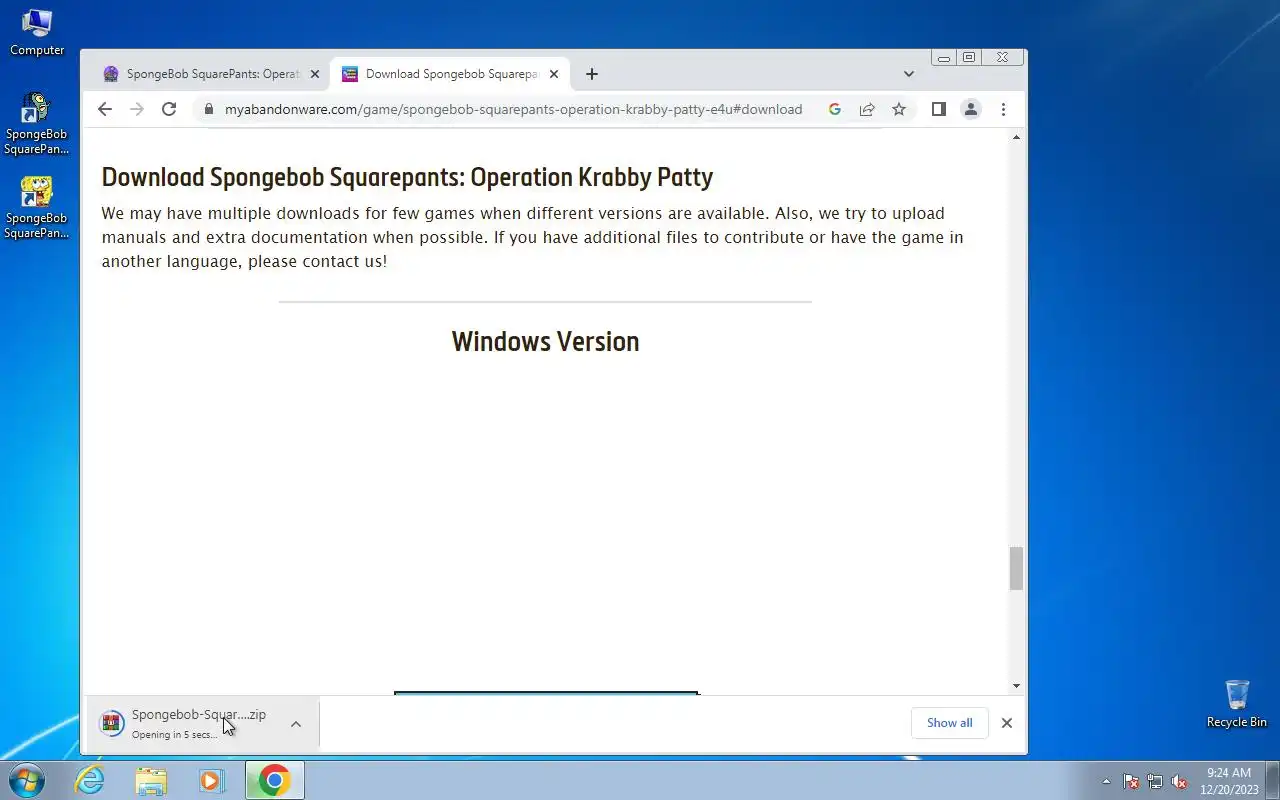This screenshot has height=800, width=1280.
Task: Click the network tray icon
Action: (x=1155, y=781)
